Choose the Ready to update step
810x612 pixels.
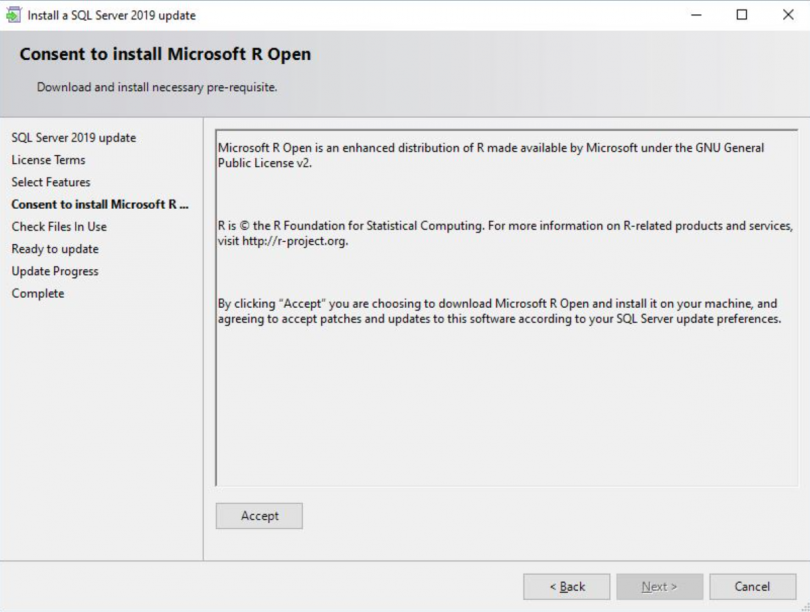click(x=55, y=249)
